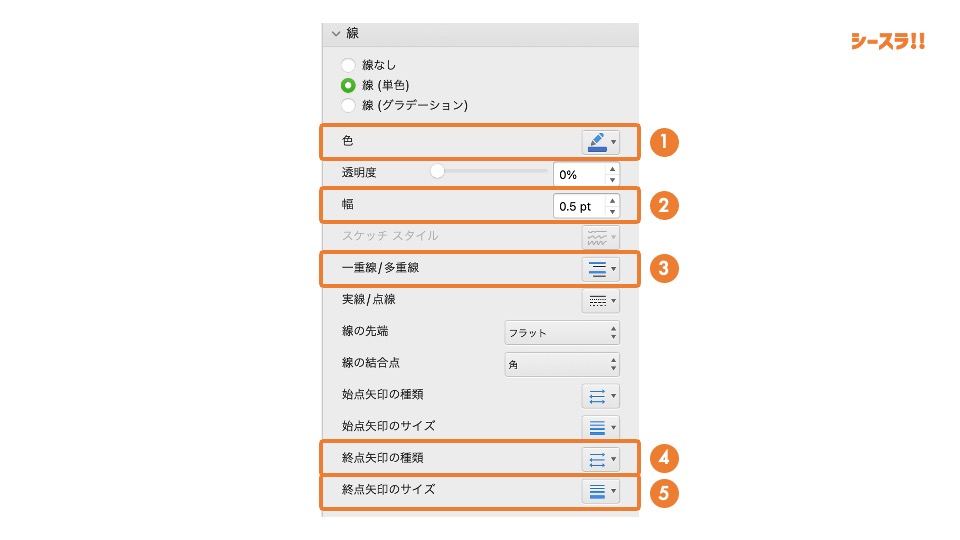Open the 始点矢印のサイズ arrow size icon
Image resolution: width=960 pixels, height=540 pixels.
pyautogui.click(x=600, y=427)
